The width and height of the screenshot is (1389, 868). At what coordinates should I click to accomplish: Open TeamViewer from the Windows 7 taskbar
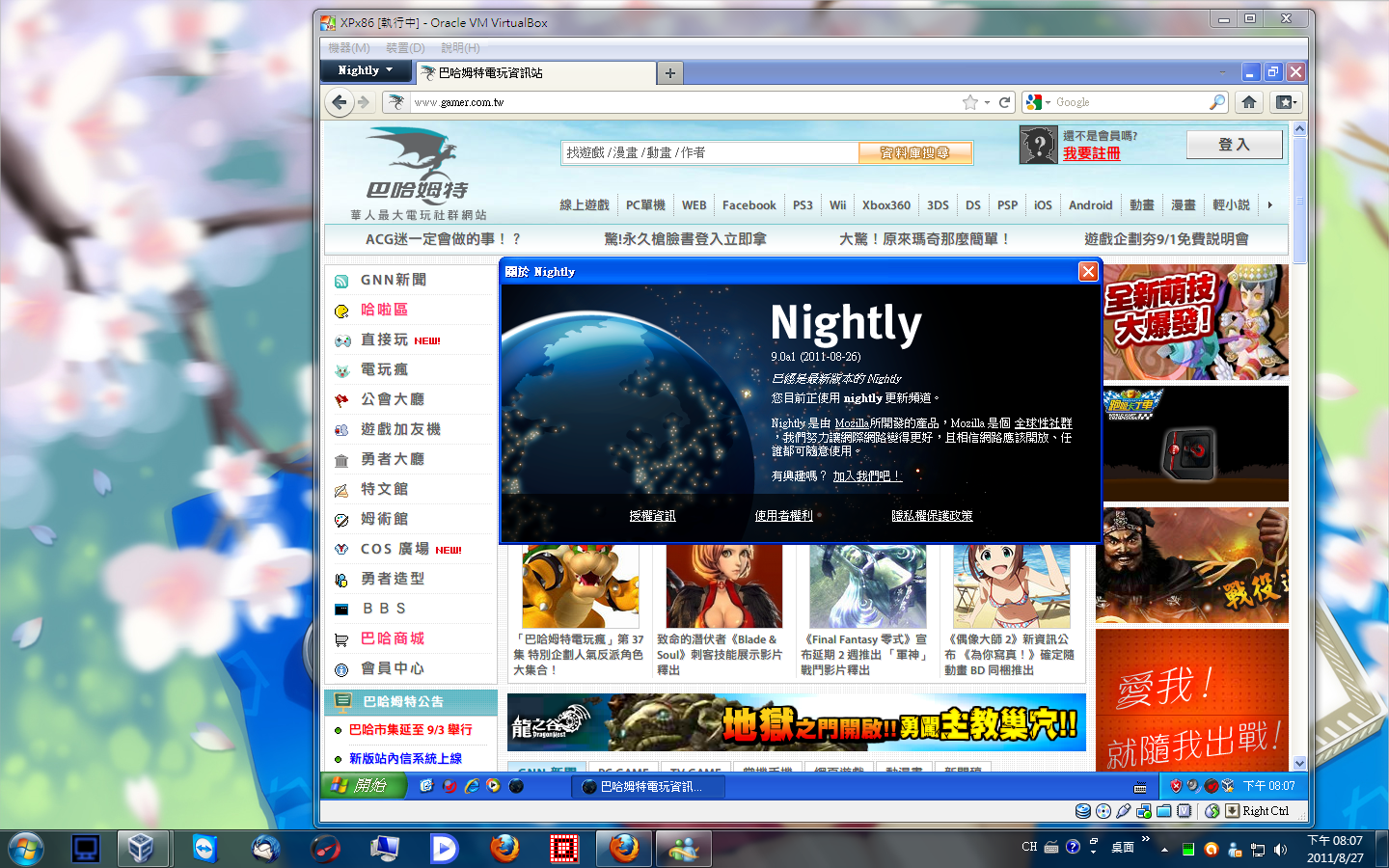tap(205, 849)
